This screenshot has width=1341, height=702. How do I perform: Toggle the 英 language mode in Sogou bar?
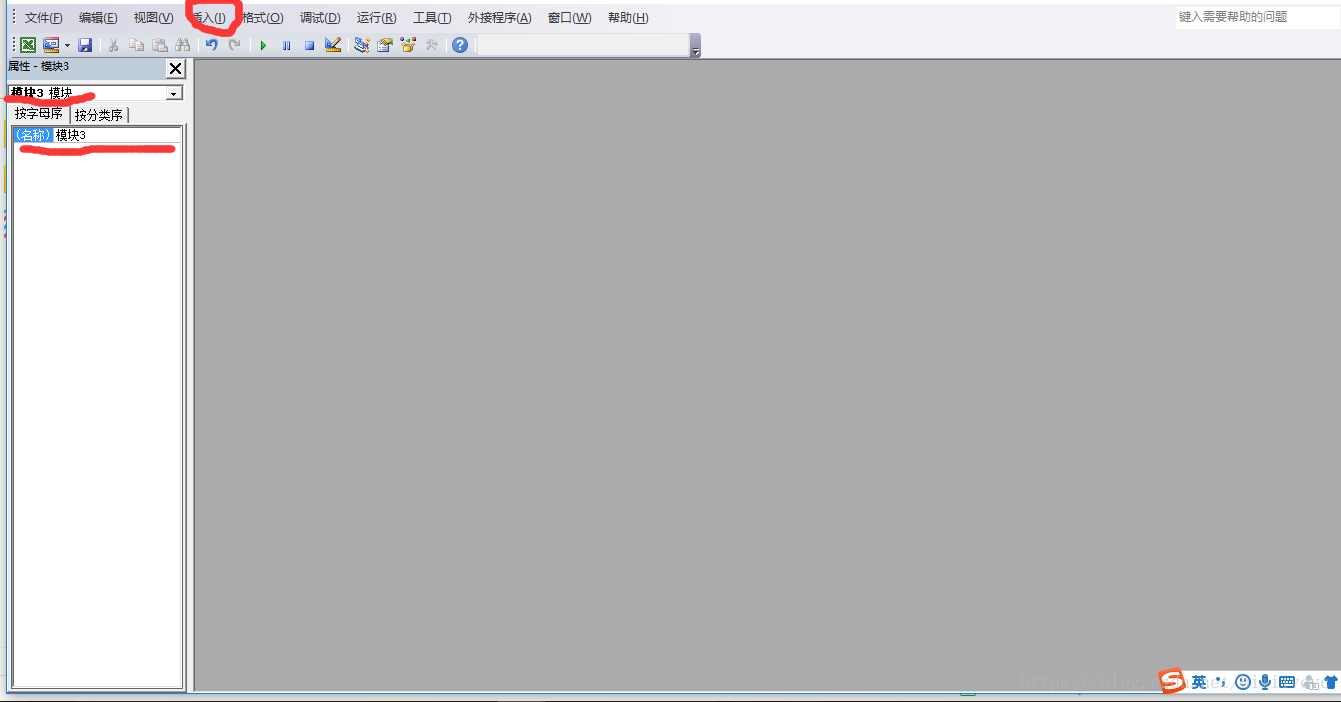(x=1199, y=682)
